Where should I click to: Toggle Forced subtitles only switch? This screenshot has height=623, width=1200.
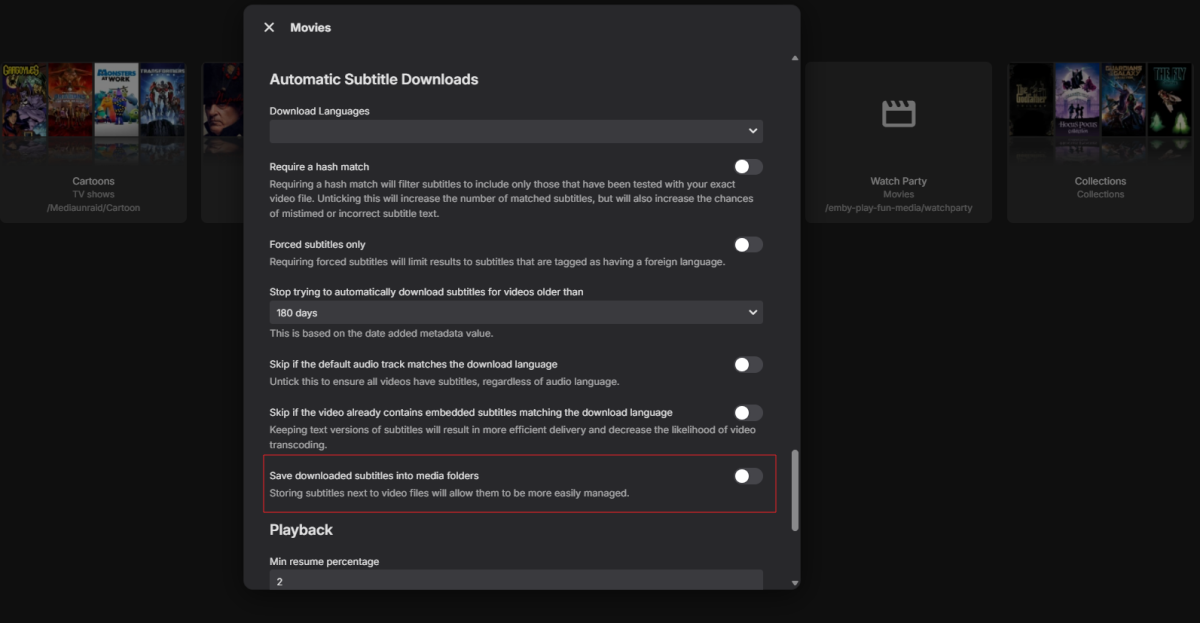[x=748, y=245]
